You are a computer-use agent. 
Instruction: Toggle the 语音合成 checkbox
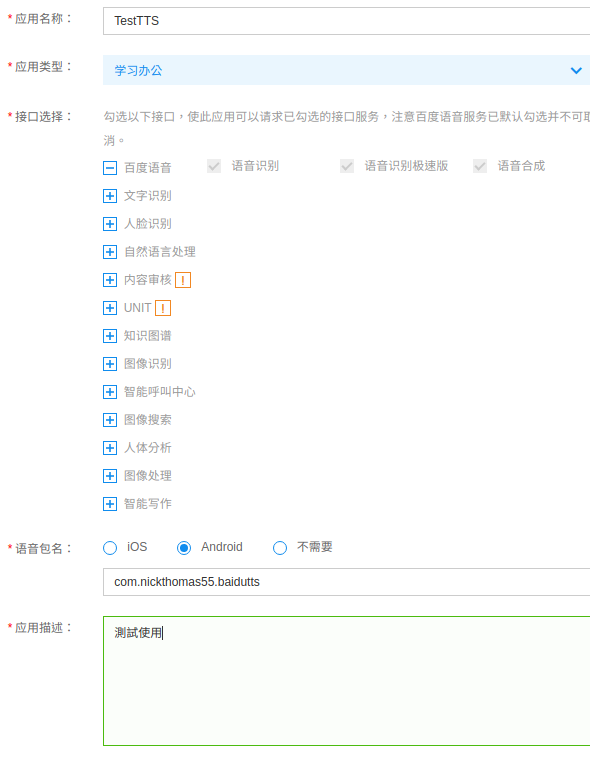point(480,166)
